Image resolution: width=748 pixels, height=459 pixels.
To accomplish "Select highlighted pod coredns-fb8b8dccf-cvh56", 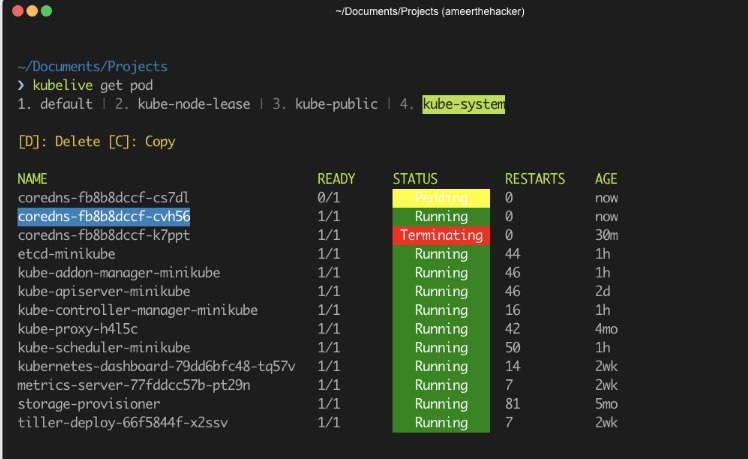I will [104, 216].
